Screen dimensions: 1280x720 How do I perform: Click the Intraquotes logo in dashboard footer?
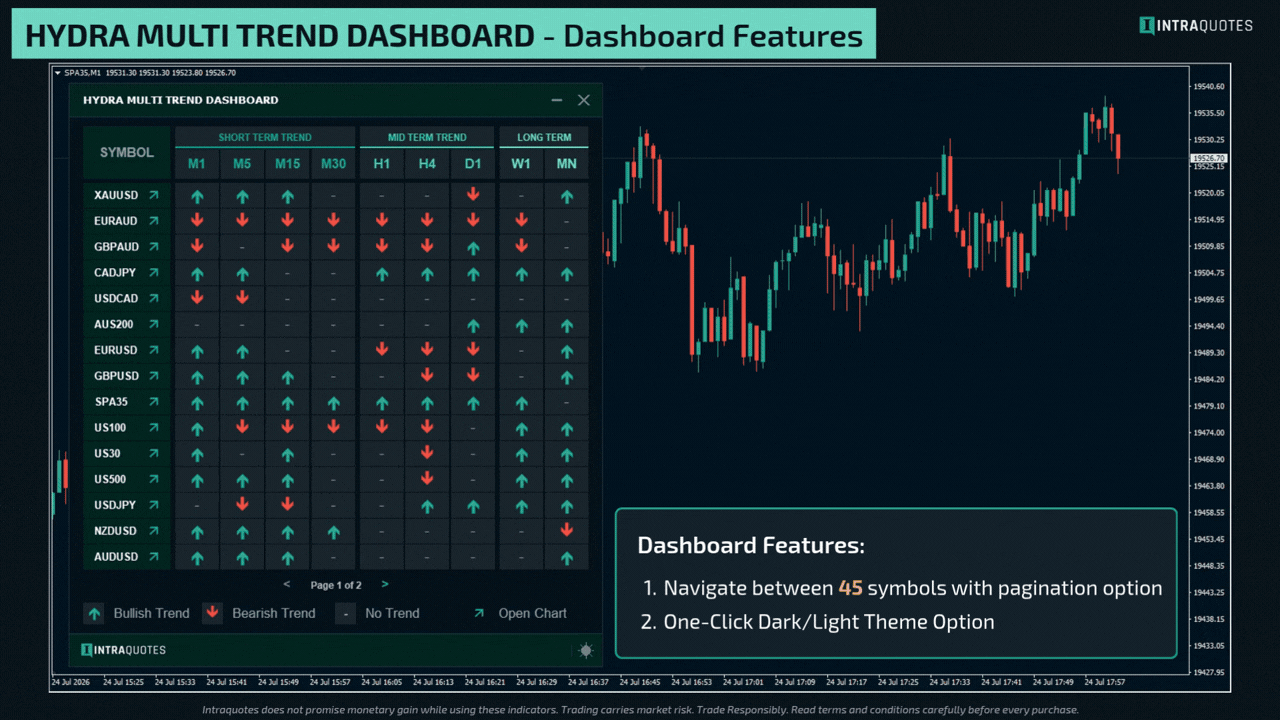coord(123,650)
